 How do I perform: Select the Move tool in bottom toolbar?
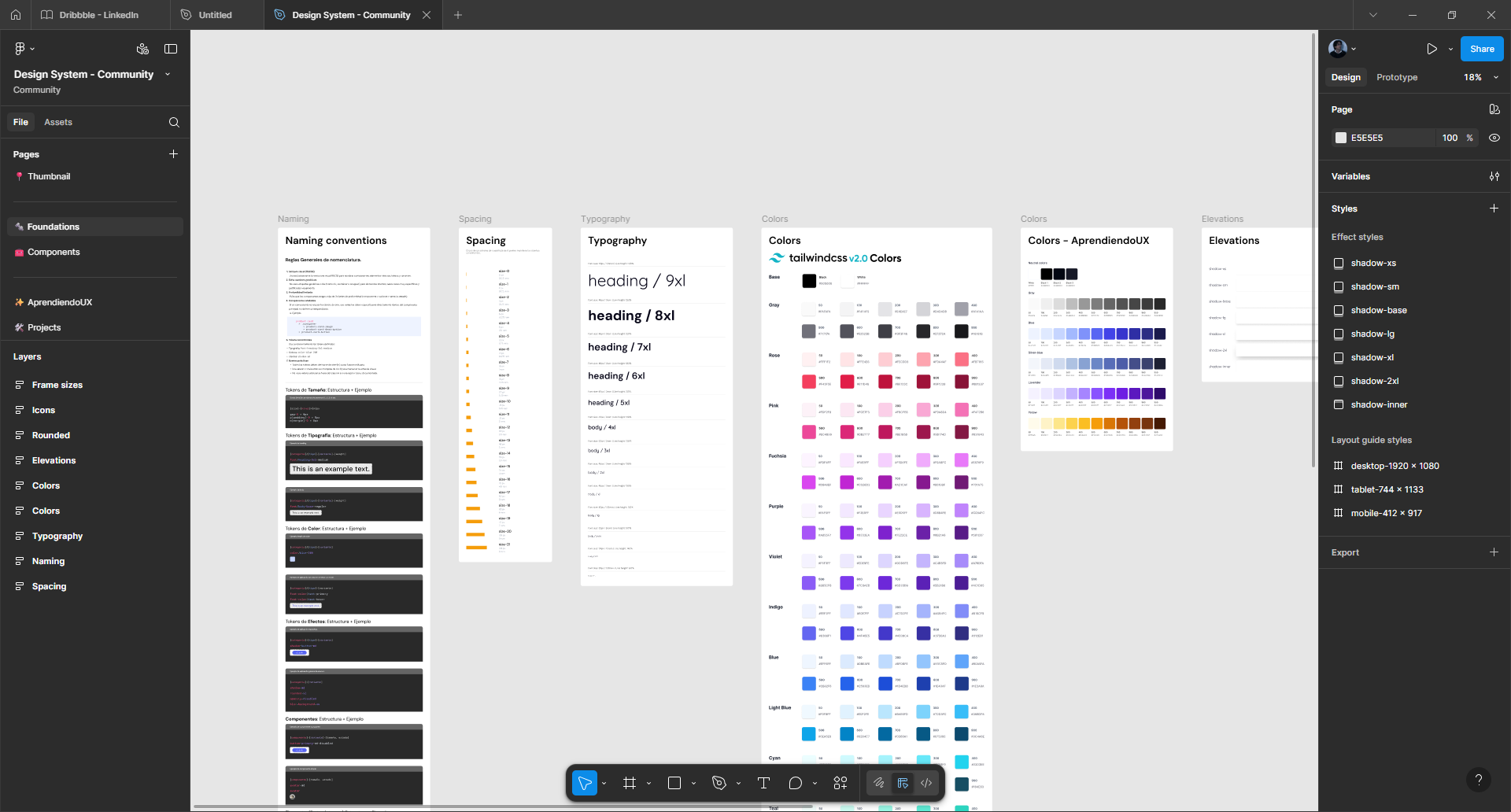click(584, 783)
